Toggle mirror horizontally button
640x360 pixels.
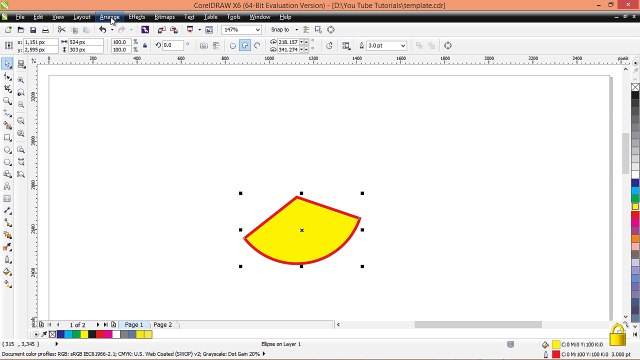pyautogui.click(x=204, y=46)
